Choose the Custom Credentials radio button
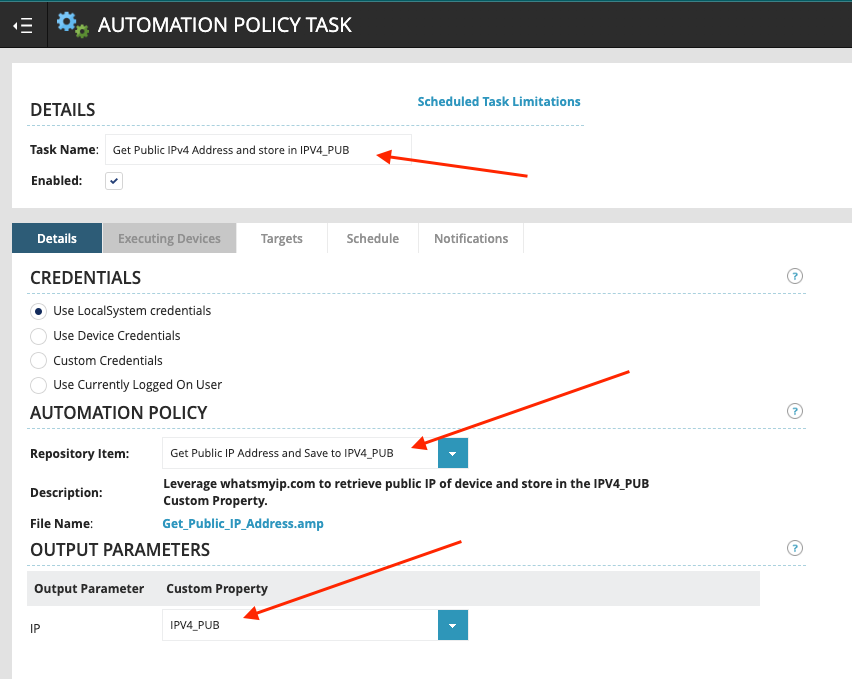Screen dimensions: 852x679 click(x=39, y=360)
